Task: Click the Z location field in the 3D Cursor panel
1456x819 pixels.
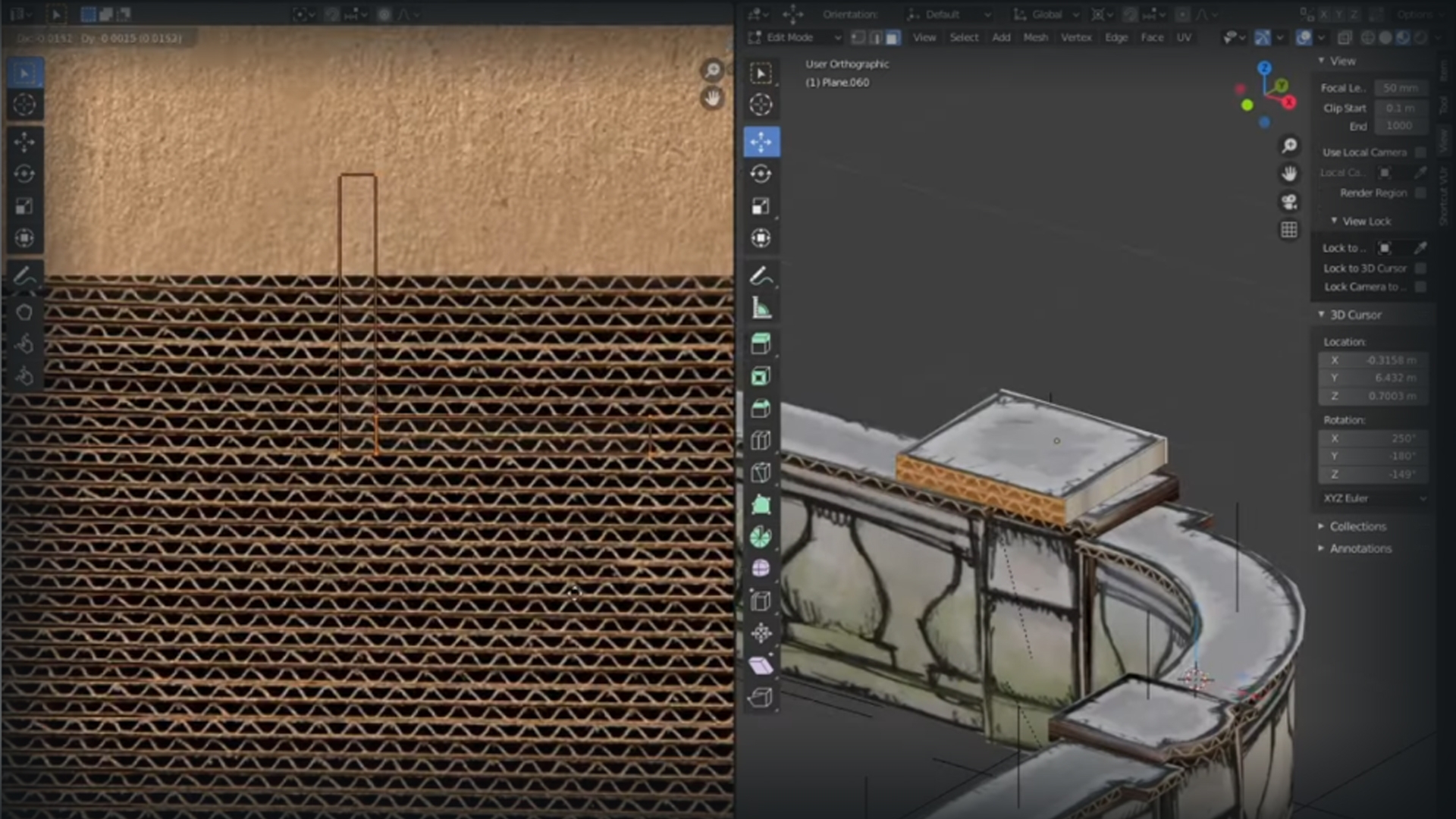Action: click(x=1374, y=396)
